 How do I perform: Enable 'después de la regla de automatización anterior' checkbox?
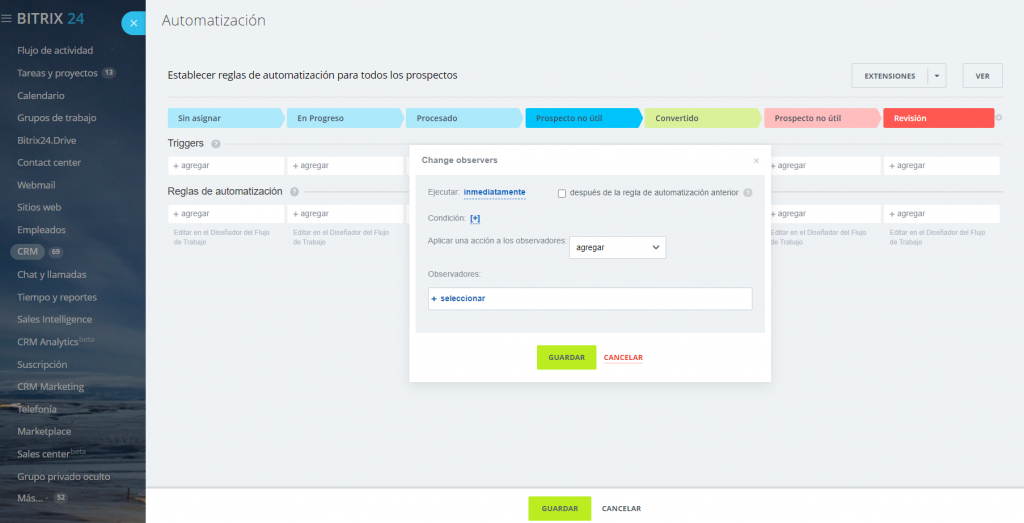tap(562, 193)
